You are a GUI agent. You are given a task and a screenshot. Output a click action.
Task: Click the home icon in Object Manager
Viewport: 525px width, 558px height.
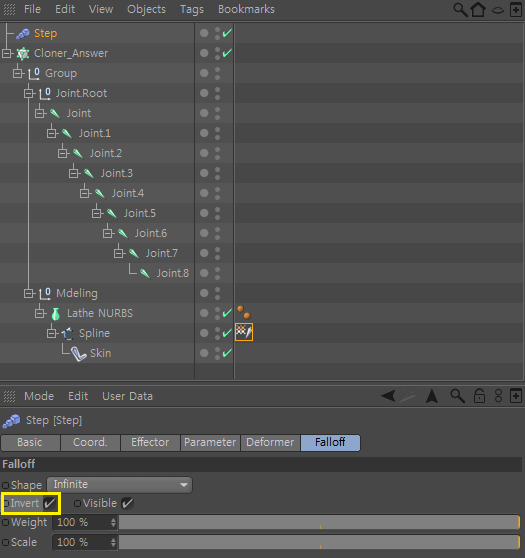[478, 9]
